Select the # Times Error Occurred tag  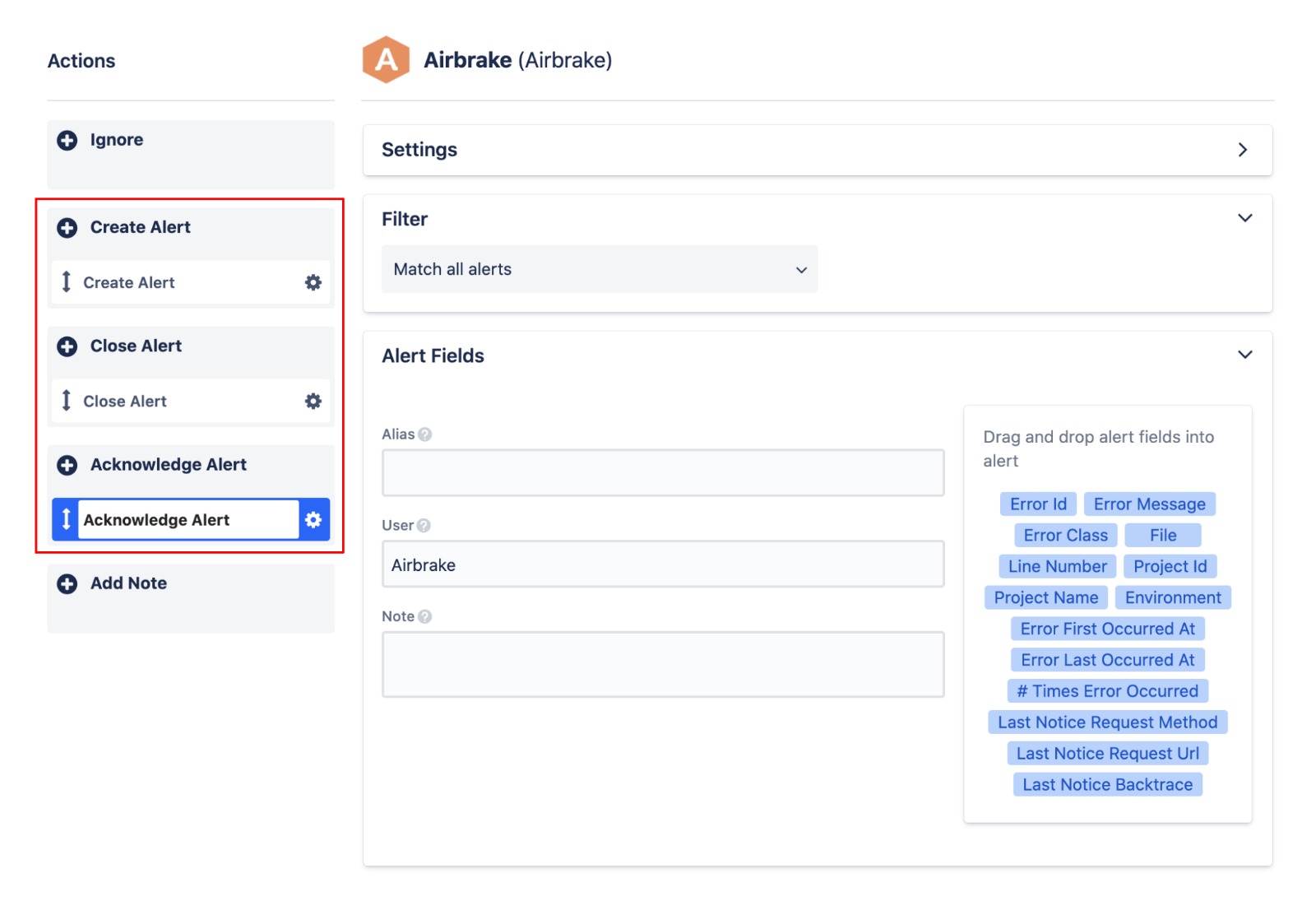coord(1108,692)
